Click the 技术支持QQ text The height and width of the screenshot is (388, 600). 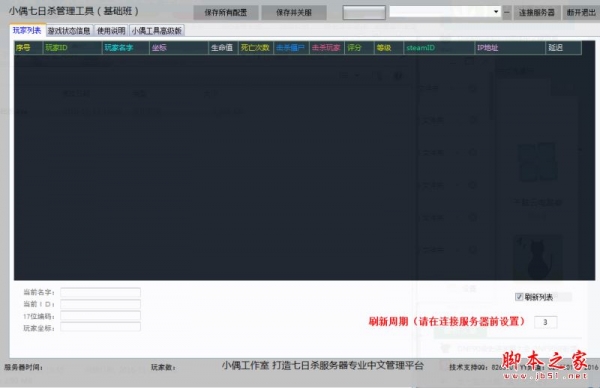(469, 367)
